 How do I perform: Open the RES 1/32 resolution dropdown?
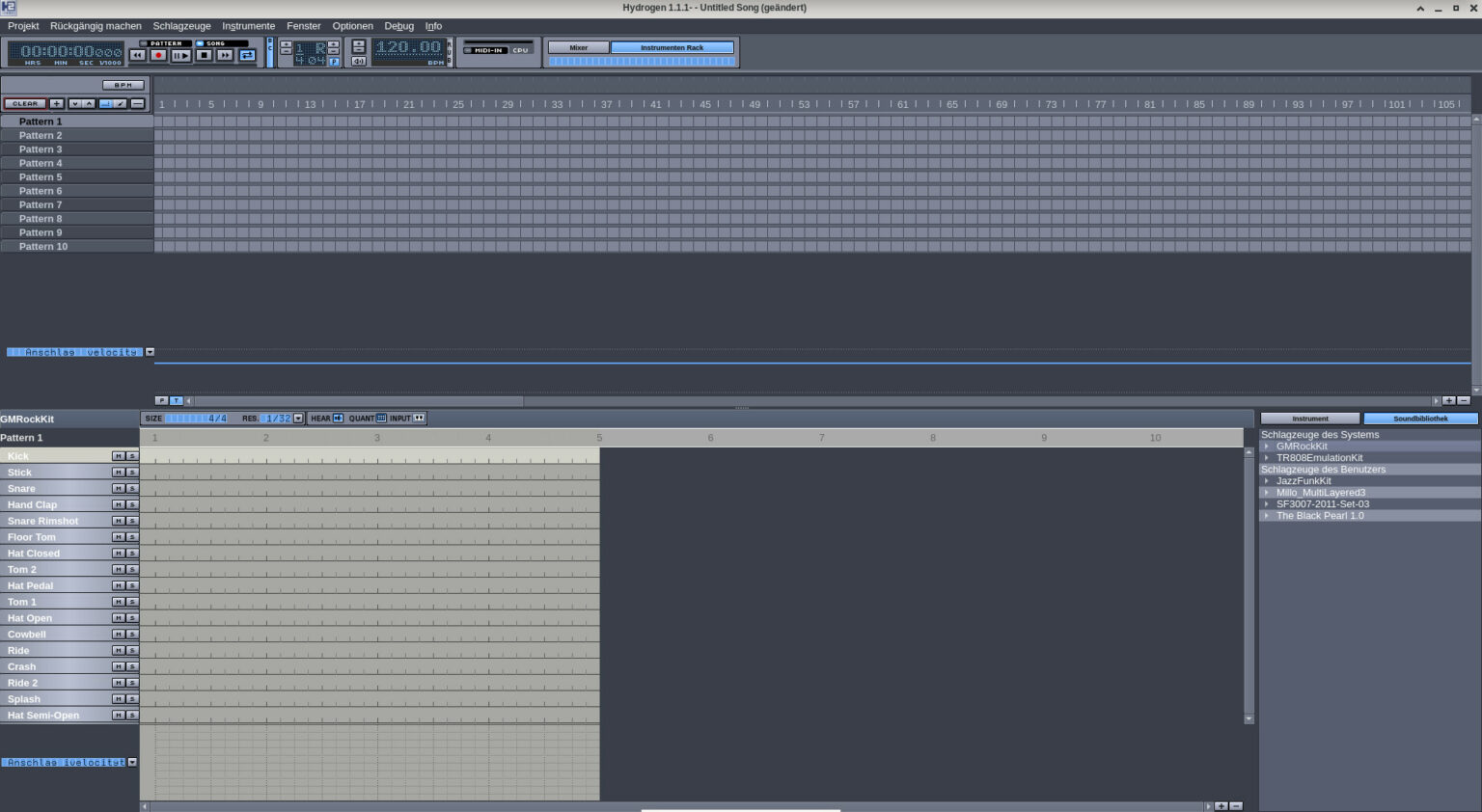point(297,418)
